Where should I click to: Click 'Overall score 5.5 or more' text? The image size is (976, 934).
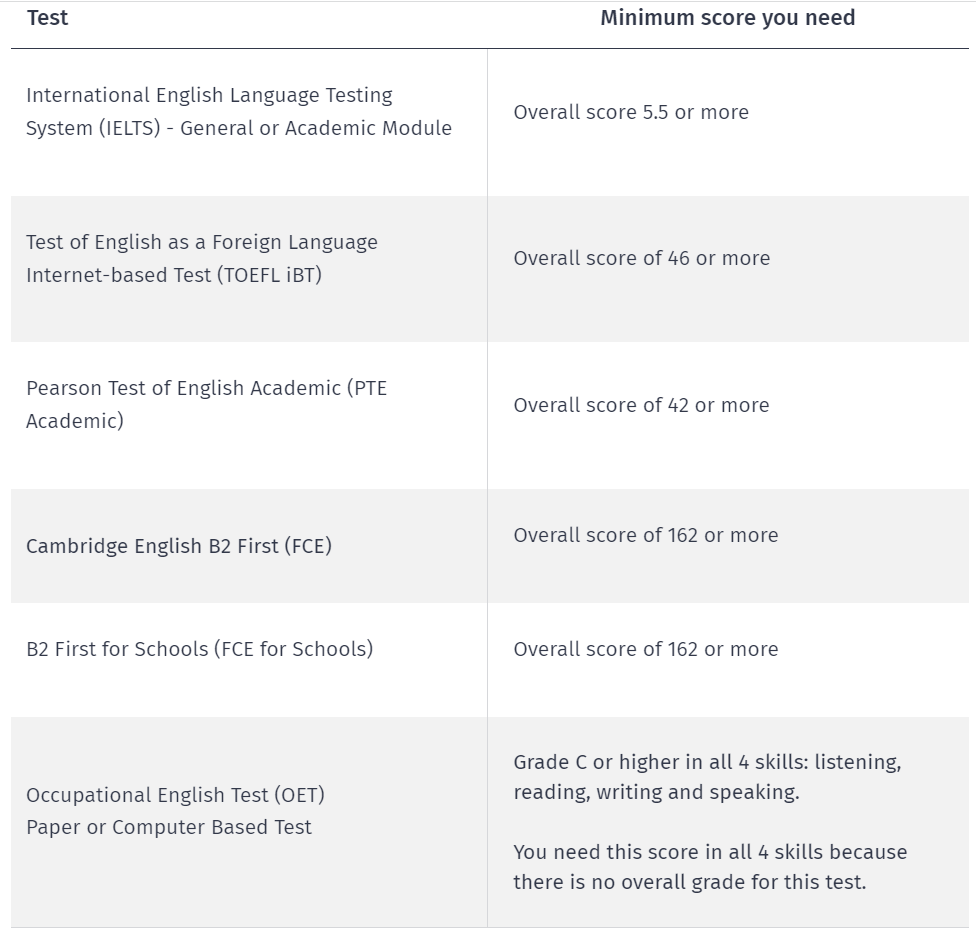click(x=631, y=112)
